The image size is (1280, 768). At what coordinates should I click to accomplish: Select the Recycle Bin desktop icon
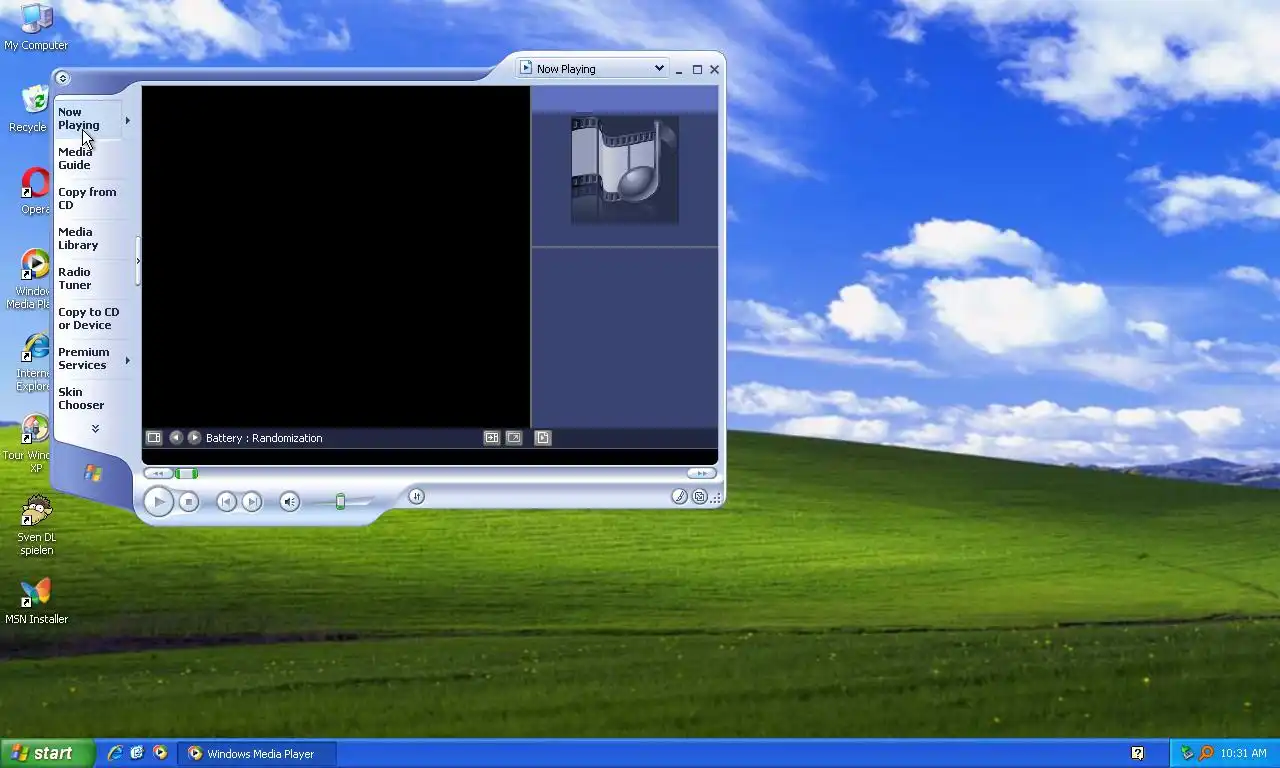click(x=30, y=109)
